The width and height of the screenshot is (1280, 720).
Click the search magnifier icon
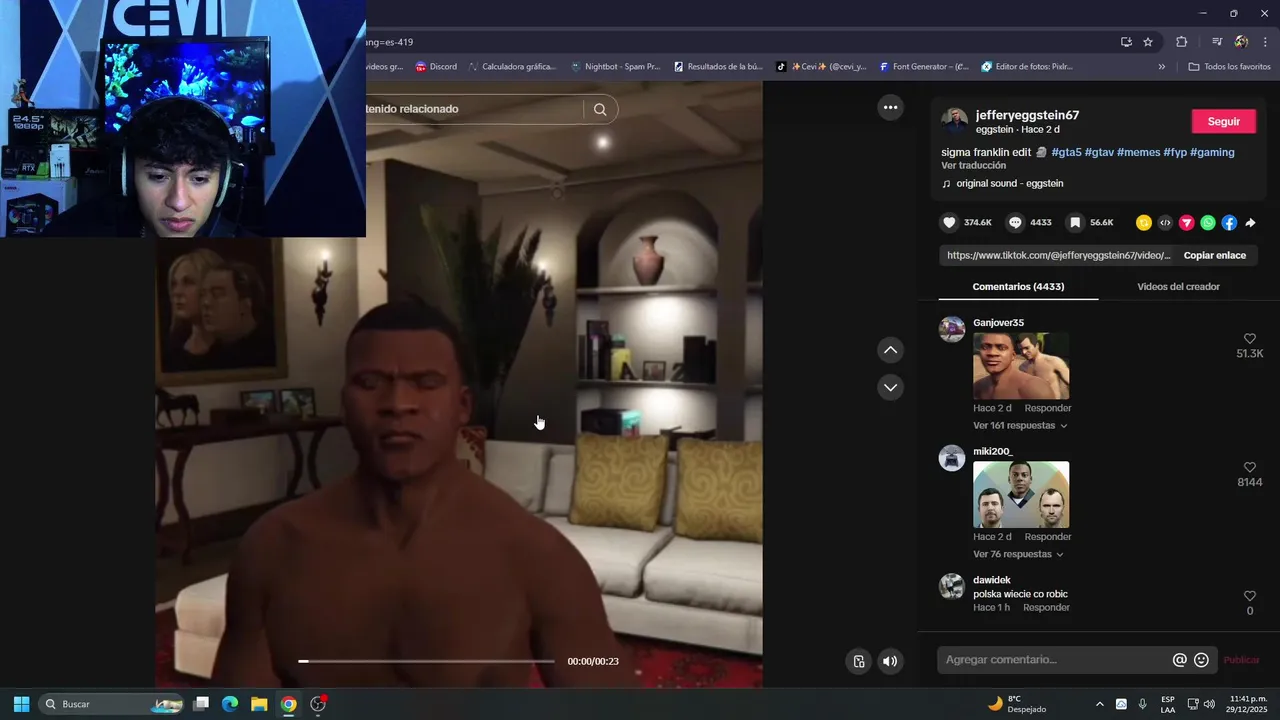[600, 109]
